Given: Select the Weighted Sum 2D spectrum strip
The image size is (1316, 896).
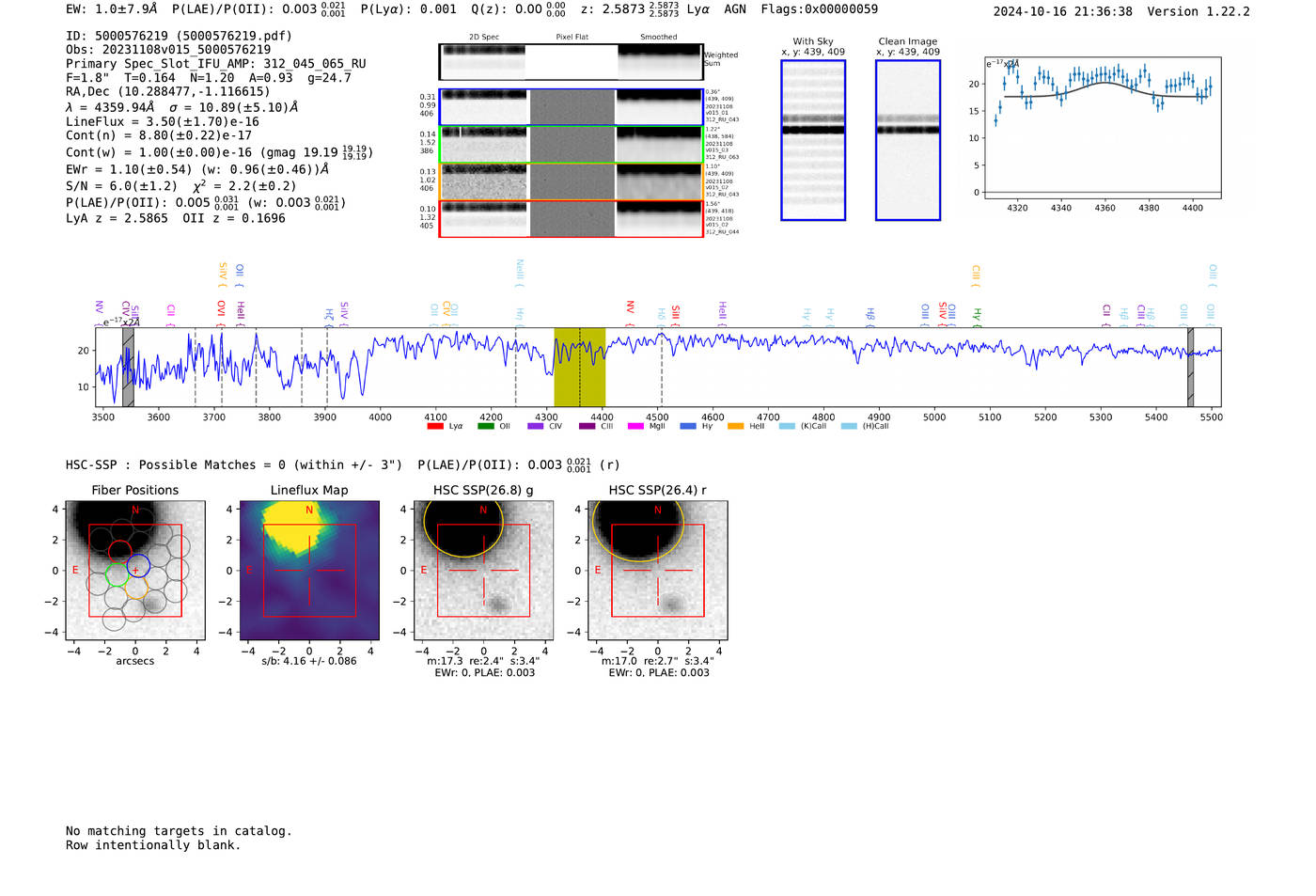Looking at the screenshot, I should [571, 62].
